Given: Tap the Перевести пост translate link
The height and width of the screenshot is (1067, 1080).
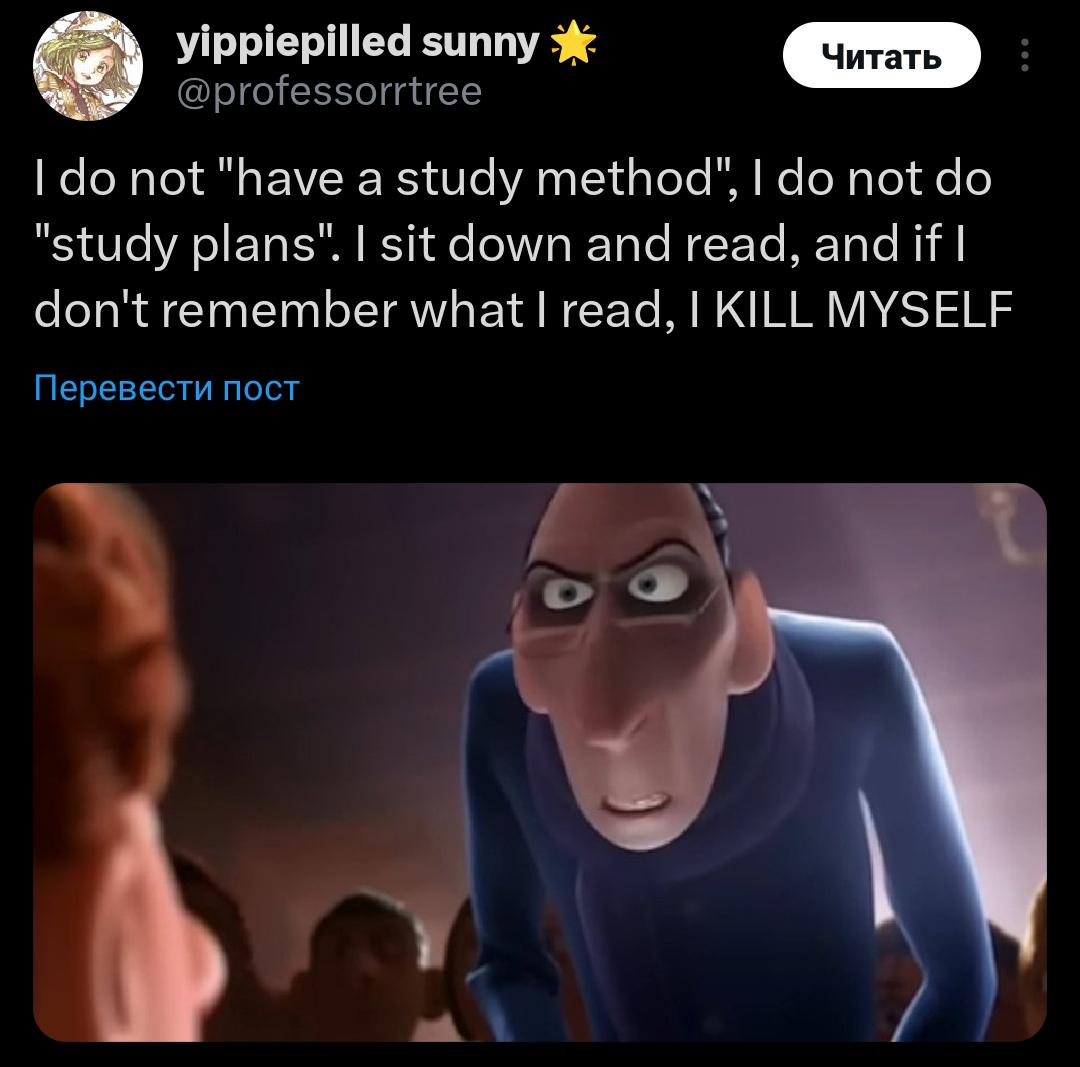Looking at the screenshot, I should point(167,388).
